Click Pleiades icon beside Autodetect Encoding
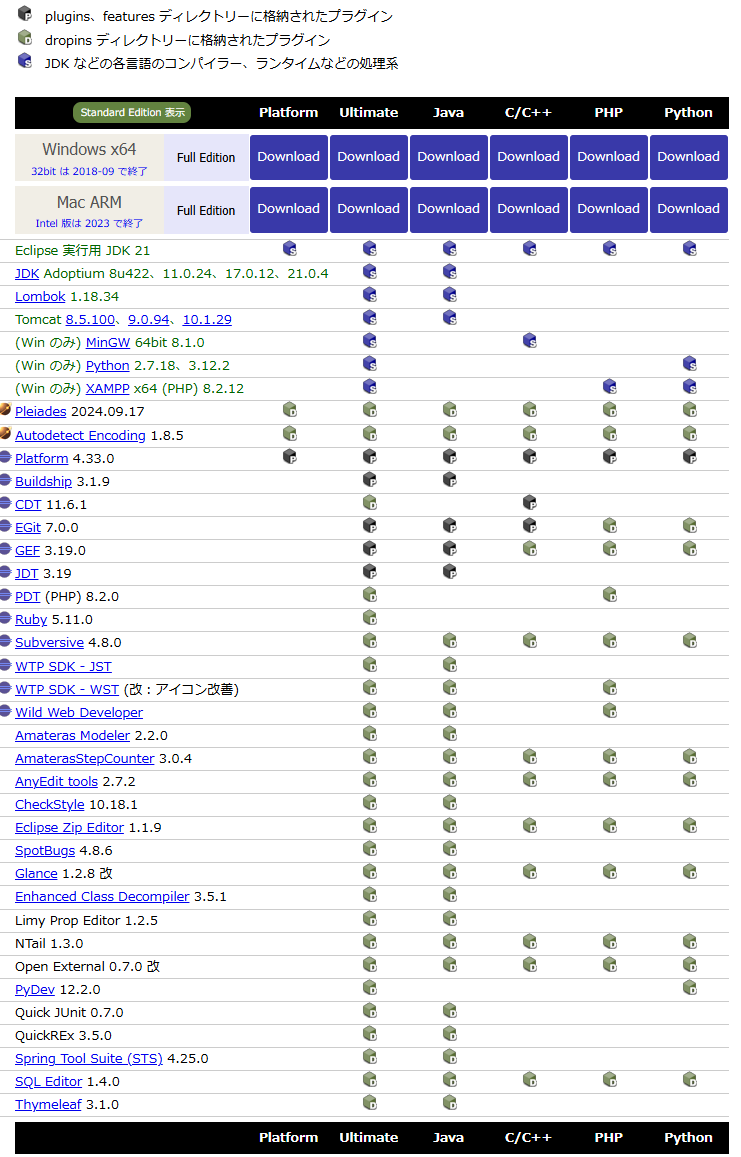The width and height of the screenshot is (741, 1157). (x=5, y=433)
